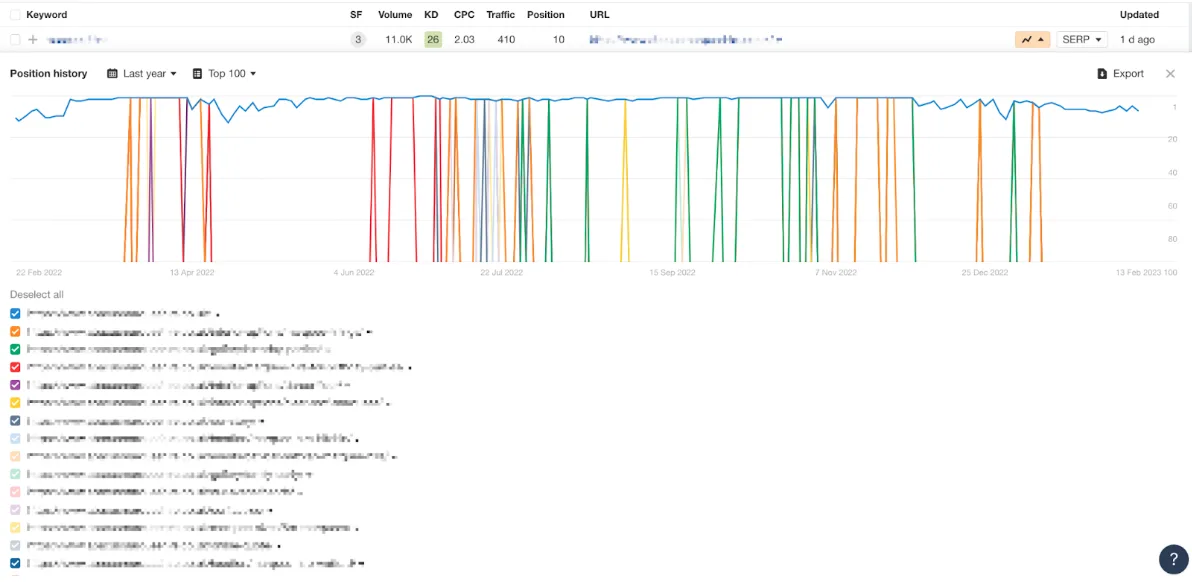
Task: Enable the unchecked pale green URL checkbox
Action: (15, 474)
